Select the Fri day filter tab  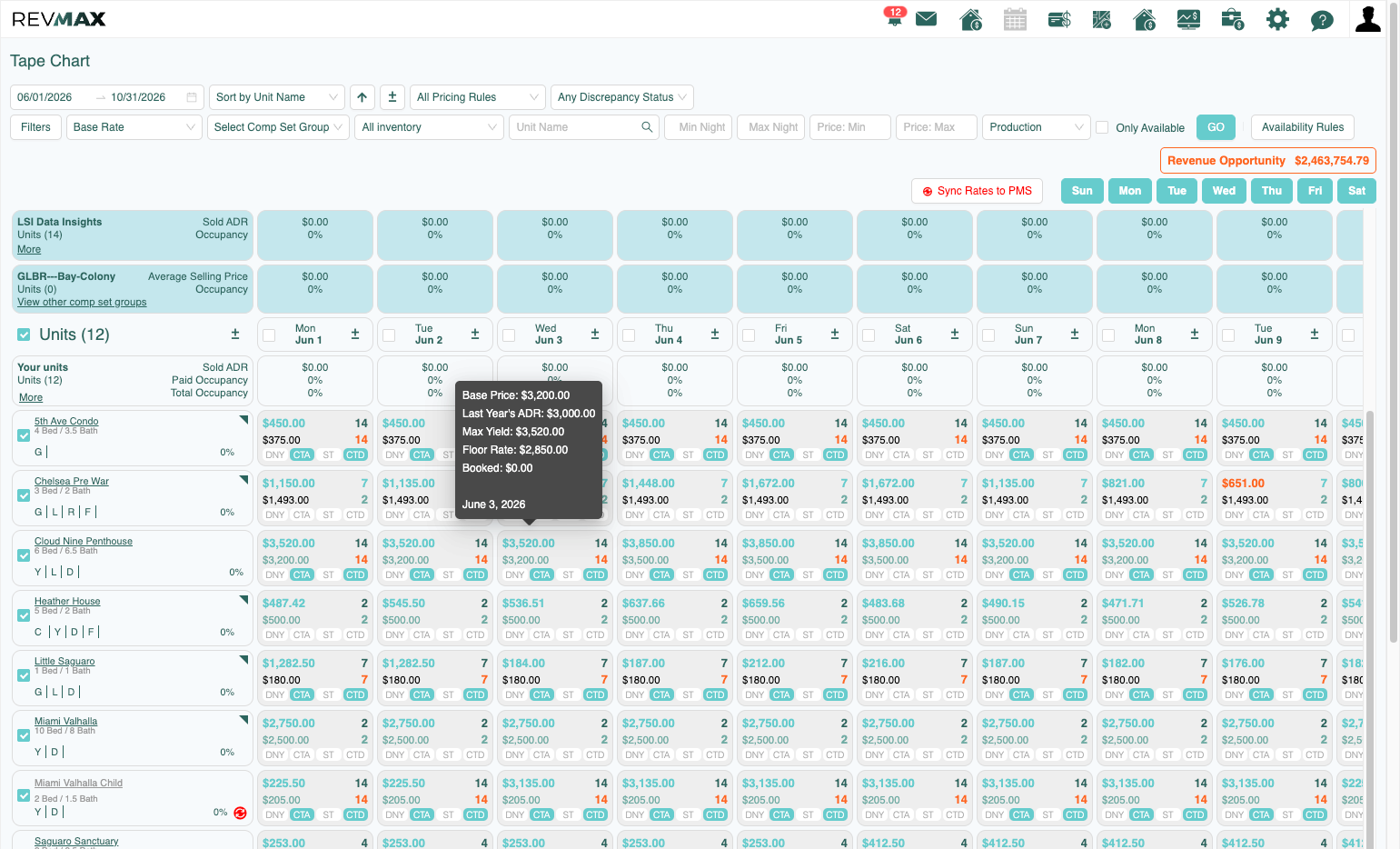coord(1315,191)
